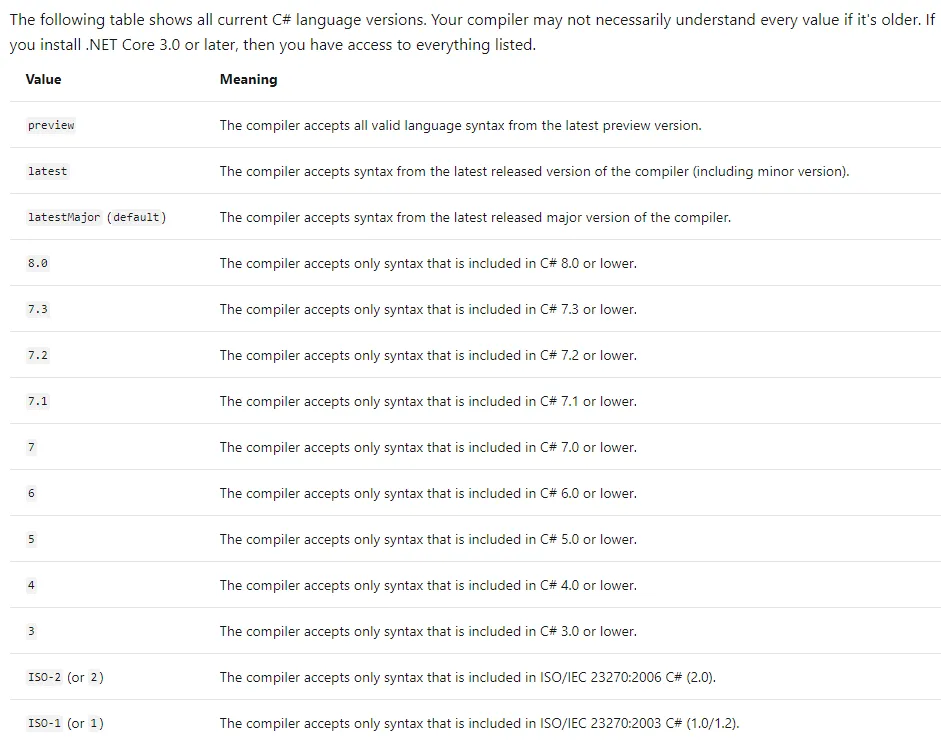Screen dimensions: 941x745
Task: Click the 'latestMajor (default)' value cell
Action: (97, 217)
